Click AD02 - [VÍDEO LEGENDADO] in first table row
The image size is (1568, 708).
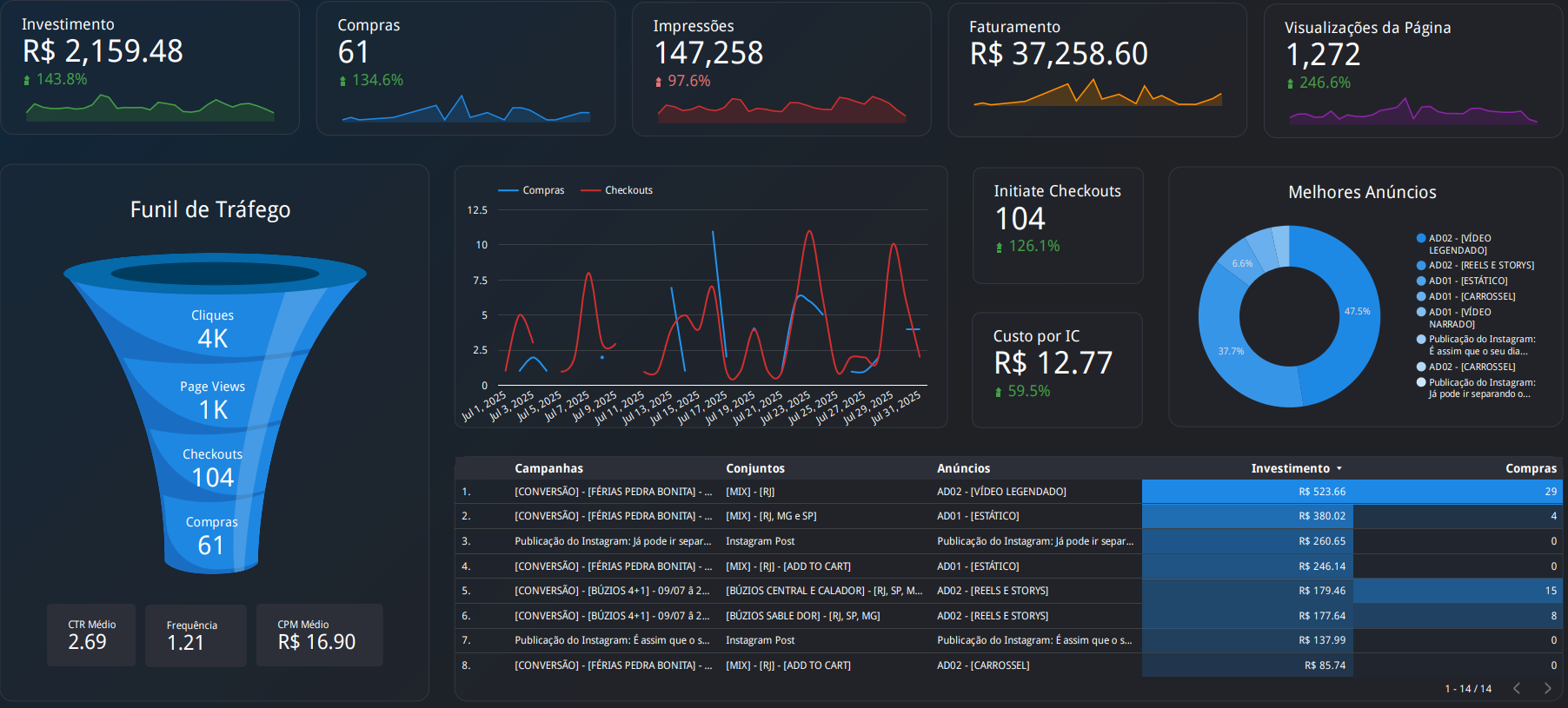pos(1001,492)
